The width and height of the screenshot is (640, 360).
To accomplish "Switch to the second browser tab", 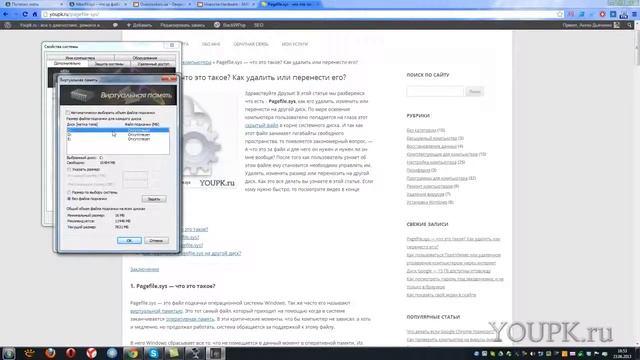I will pos(97,4).
